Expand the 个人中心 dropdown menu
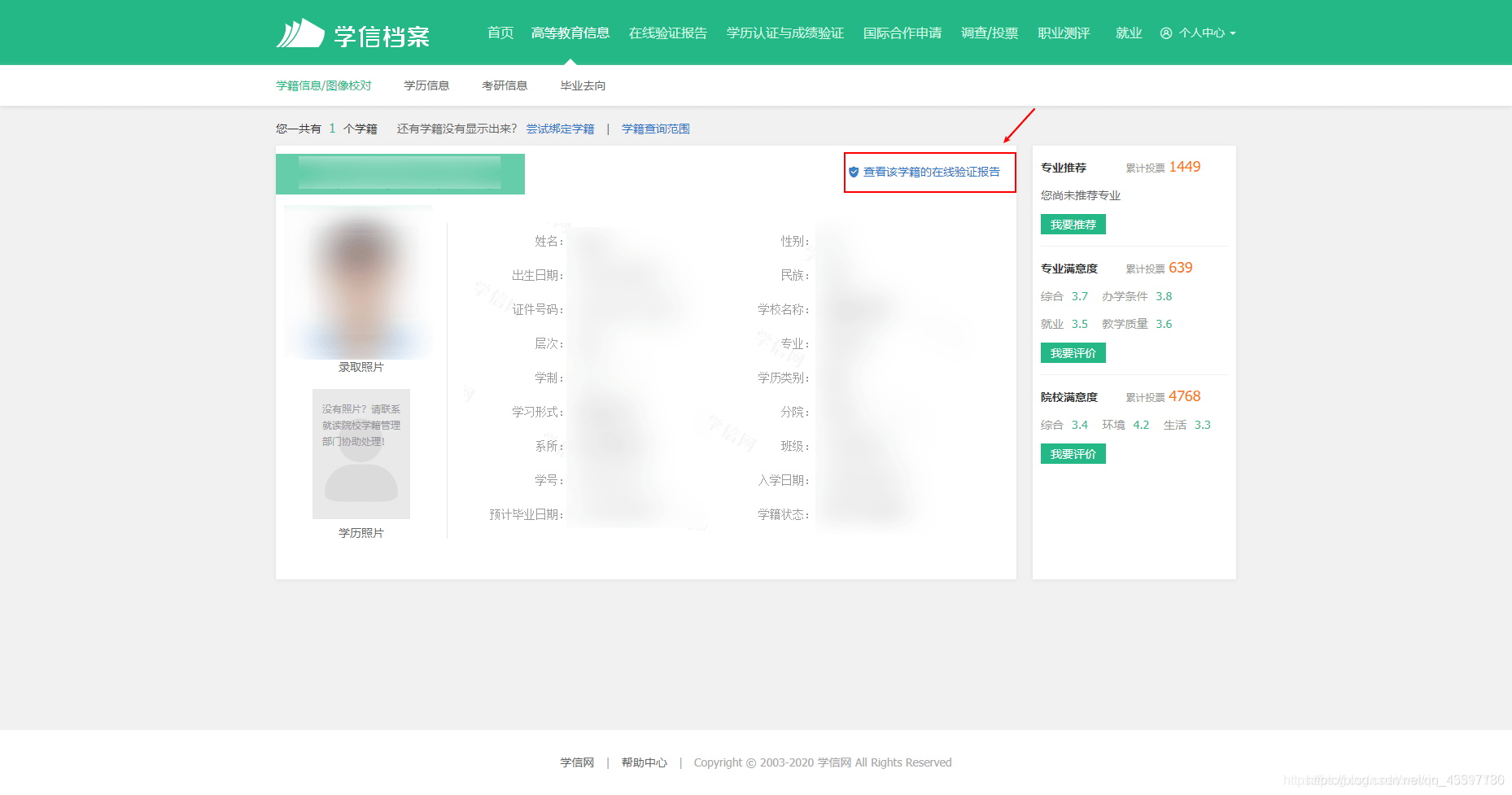 pos(1203,33)
